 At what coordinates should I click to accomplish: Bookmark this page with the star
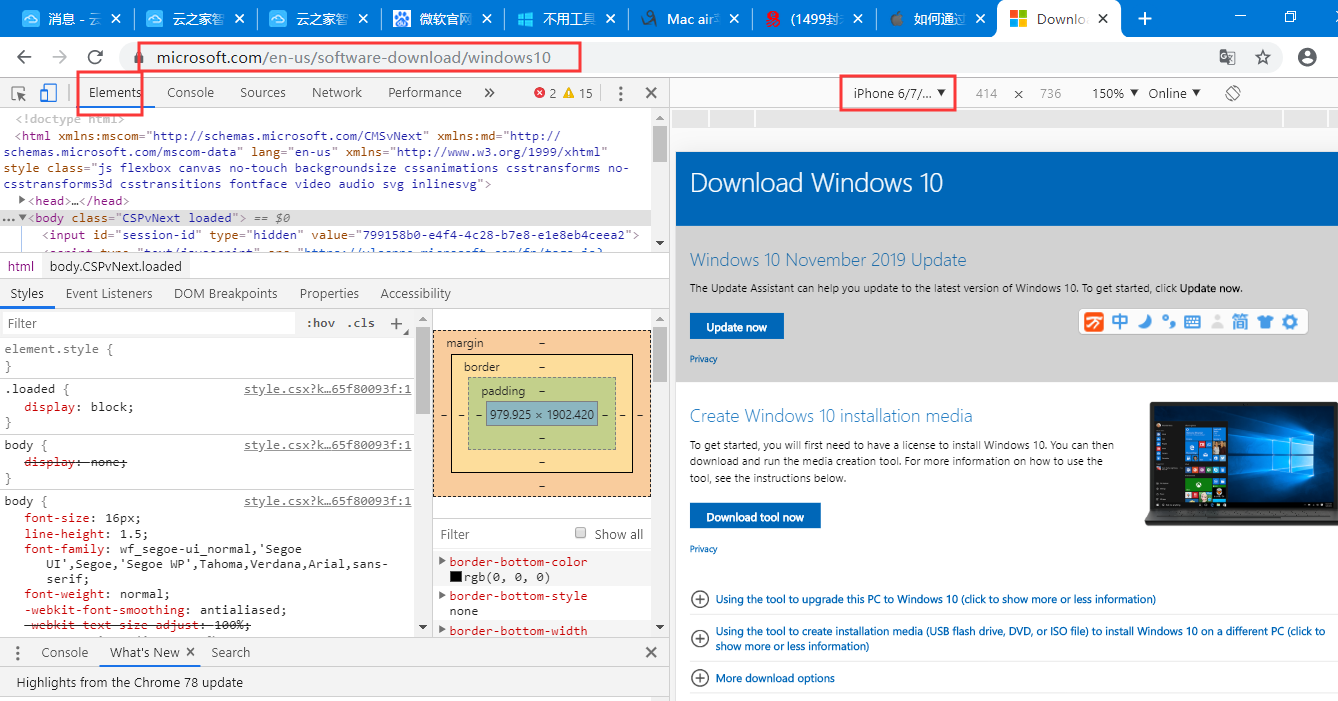(x=1263, y=58)
